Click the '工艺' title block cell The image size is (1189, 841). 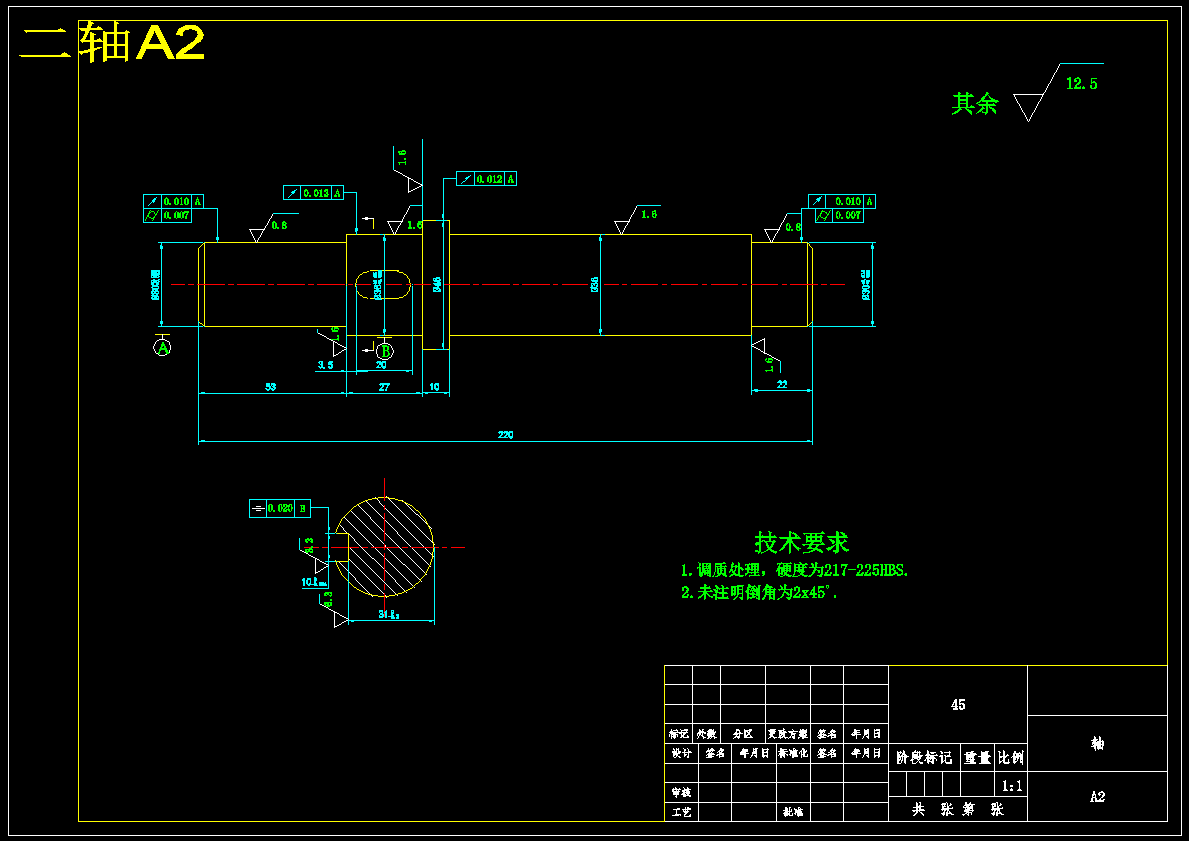tap(681, 812)
